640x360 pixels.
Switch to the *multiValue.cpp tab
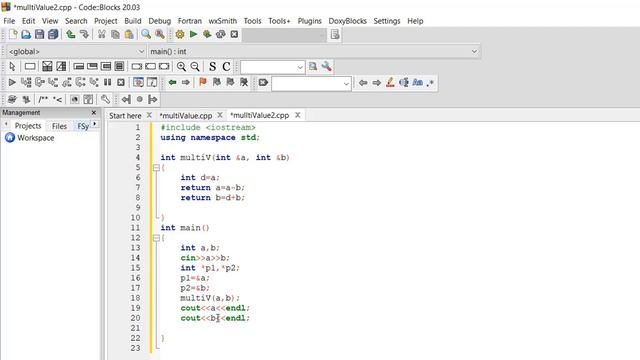pyautogui.click(x=186, y=116)
